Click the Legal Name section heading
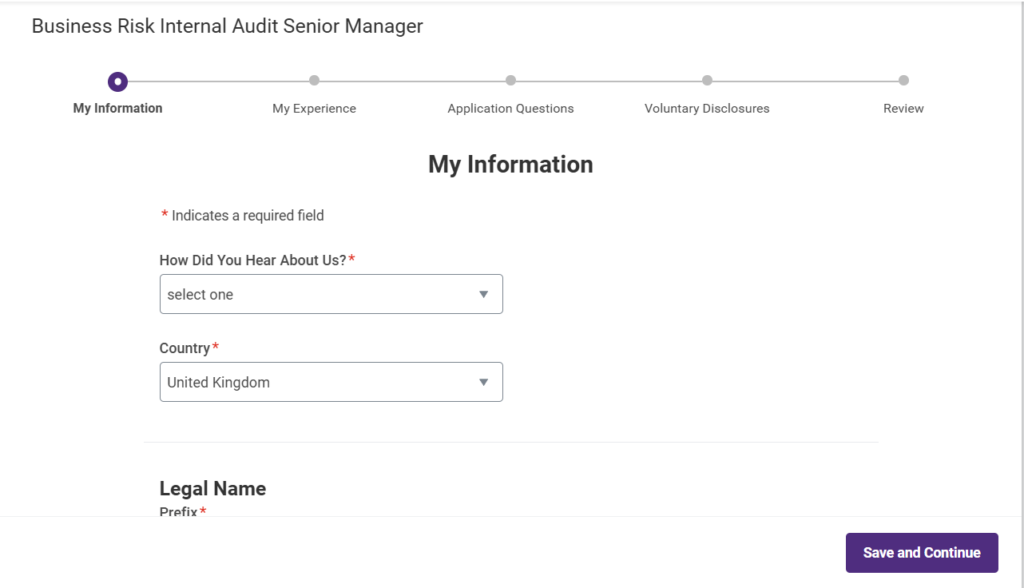This screenshot has width=1024, height=588. coord(213,489)
